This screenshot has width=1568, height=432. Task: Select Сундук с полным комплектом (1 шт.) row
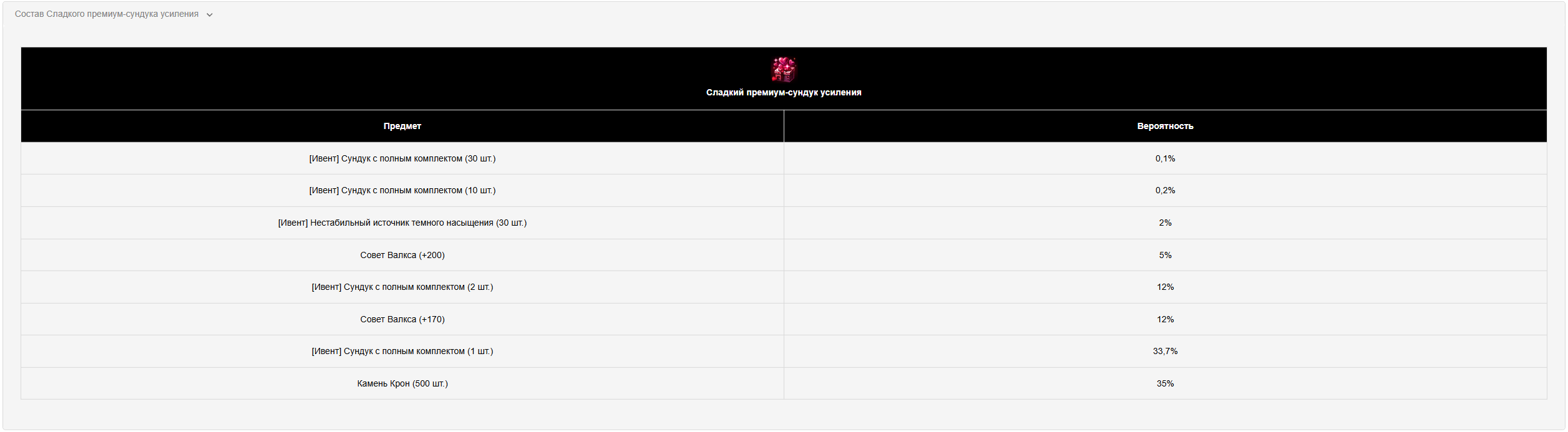click(784, 351)
